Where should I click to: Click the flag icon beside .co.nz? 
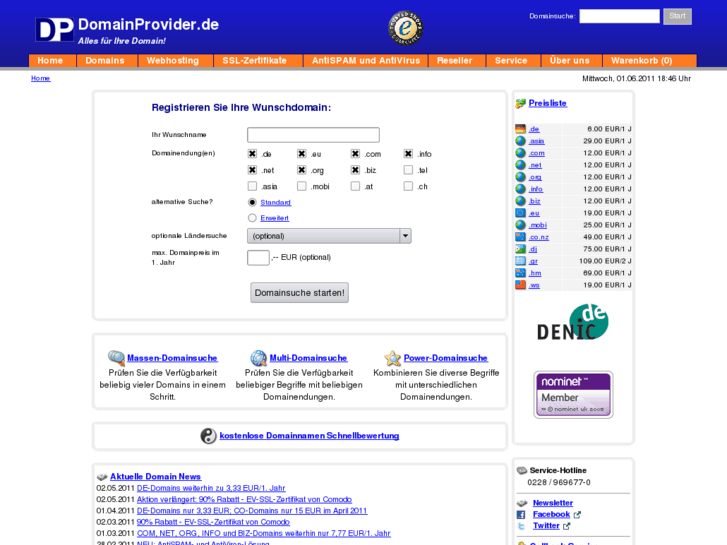pos(521,237)
